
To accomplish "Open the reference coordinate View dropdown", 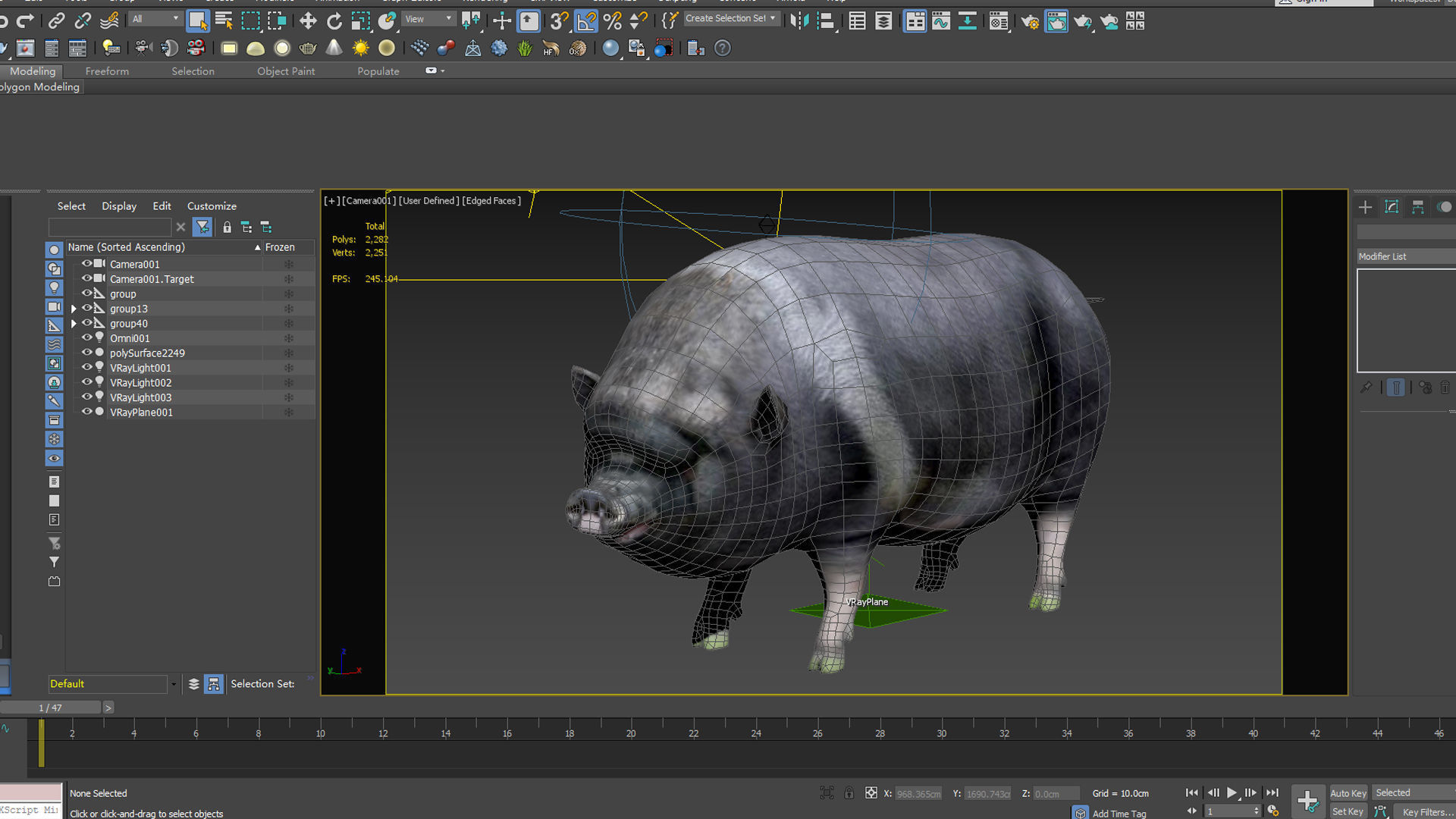I will click(428, 19).
